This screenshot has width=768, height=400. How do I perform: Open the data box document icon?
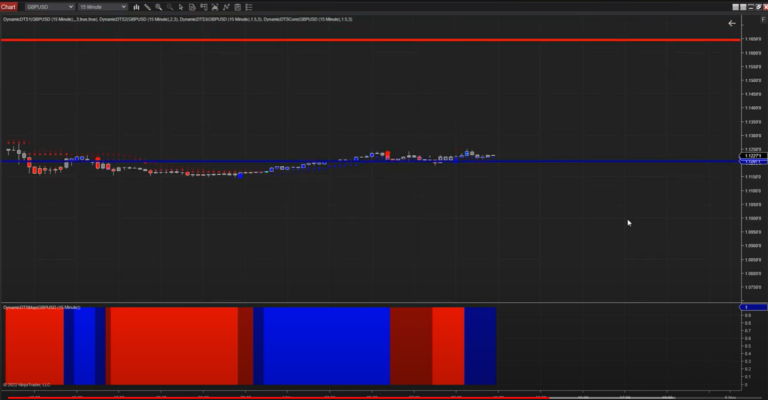[192, 7]
